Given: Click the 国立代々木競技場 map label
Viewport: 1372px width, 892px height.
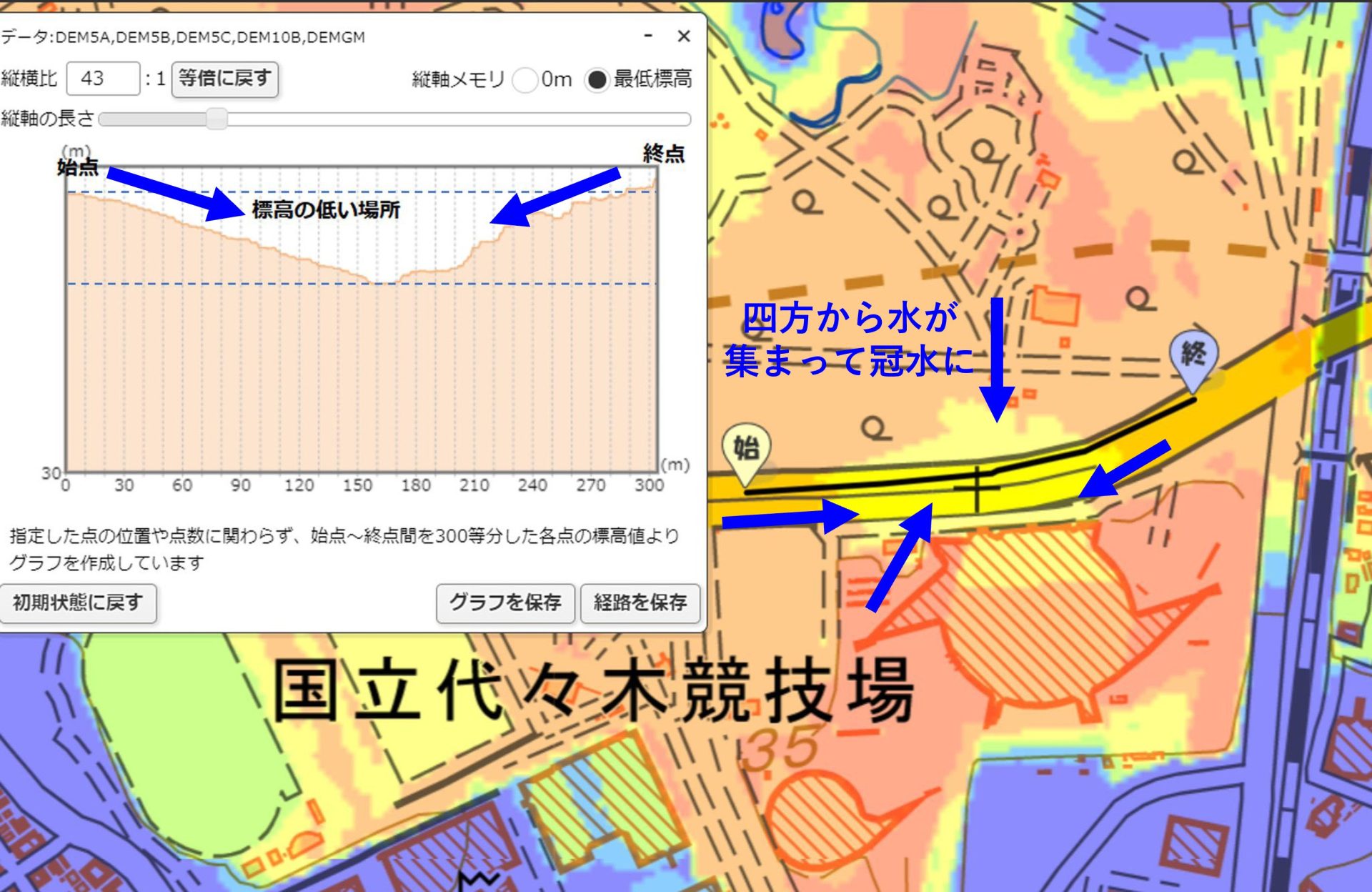Looking at the screenshot, I should coord(593,690).
